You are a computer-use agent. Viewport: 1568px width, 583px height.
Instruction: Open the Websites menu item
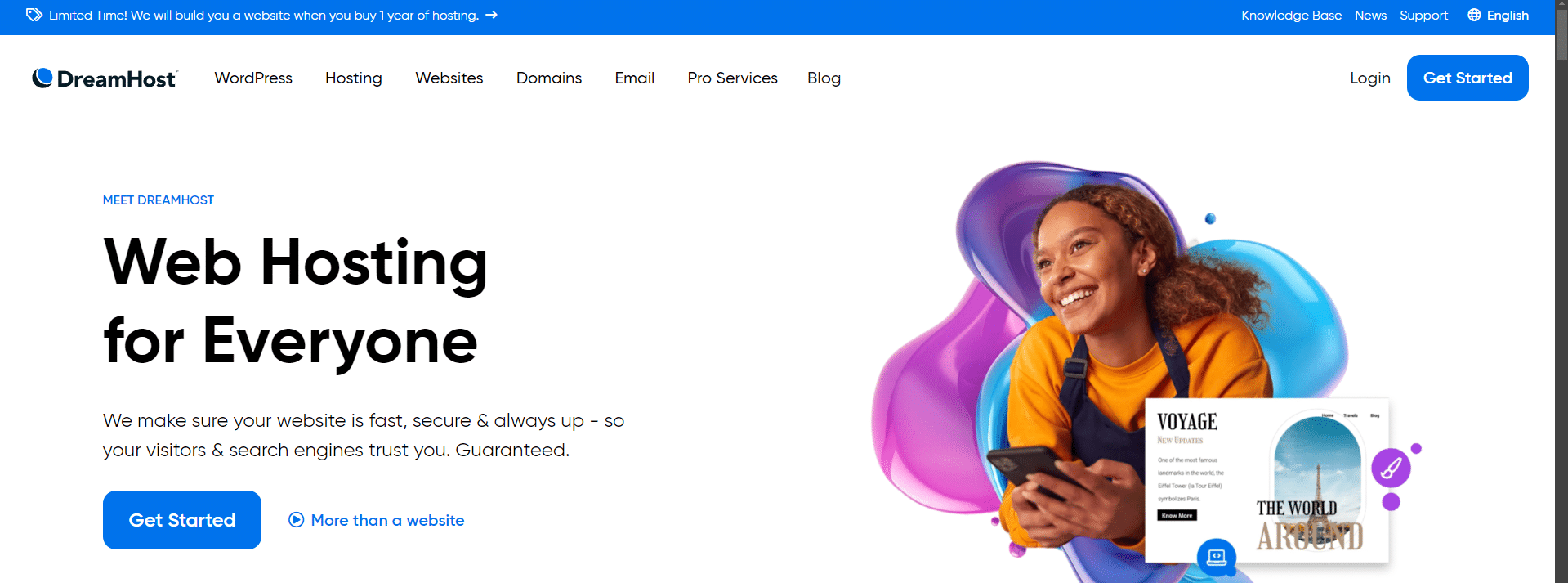tap(449, 78)
